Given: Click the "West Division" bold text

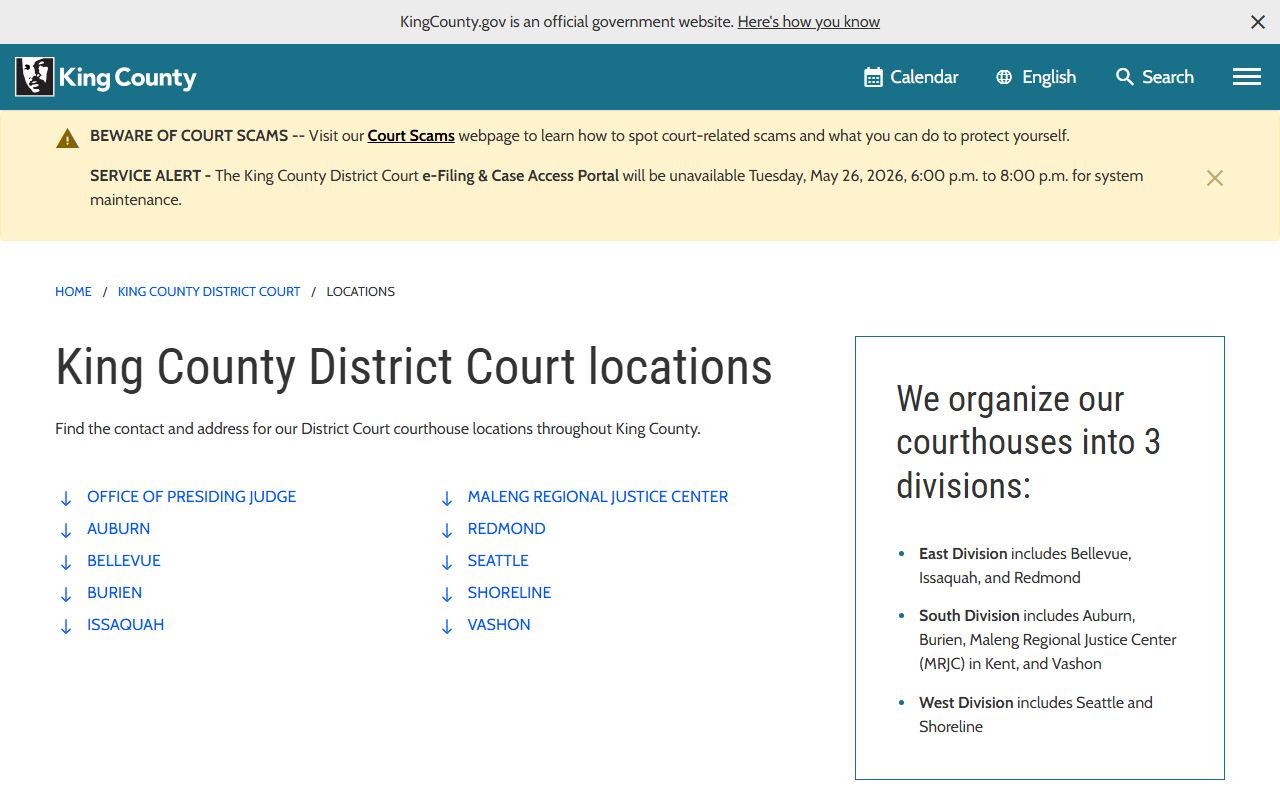Looking at the screenshot, I should pos(966,703).
